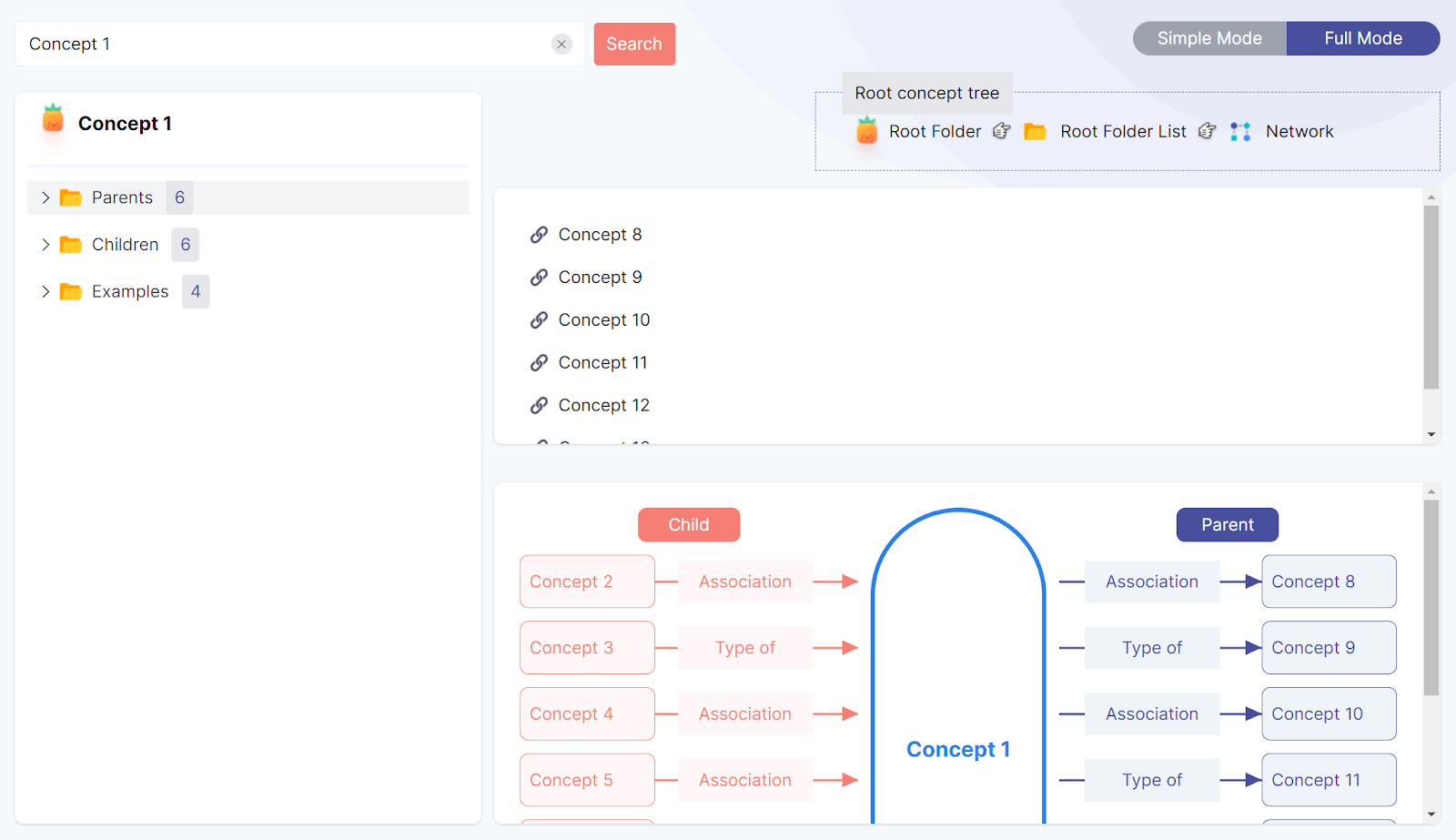Screen dimensions: 1456x840
Task: Select the Parents tree item label
Action: (122, 197)
